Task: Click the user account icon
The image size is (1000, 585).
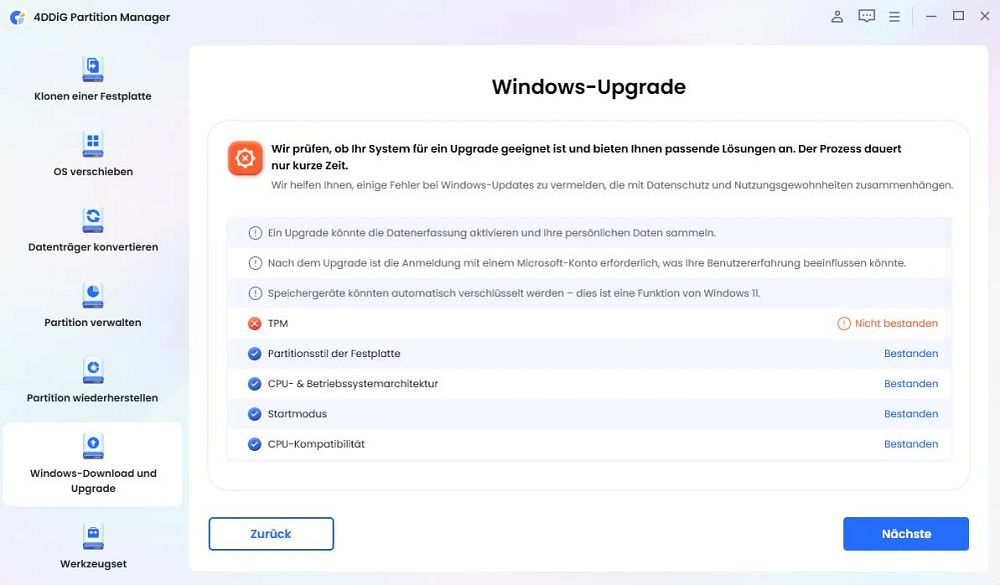Action: pos(837,17)
